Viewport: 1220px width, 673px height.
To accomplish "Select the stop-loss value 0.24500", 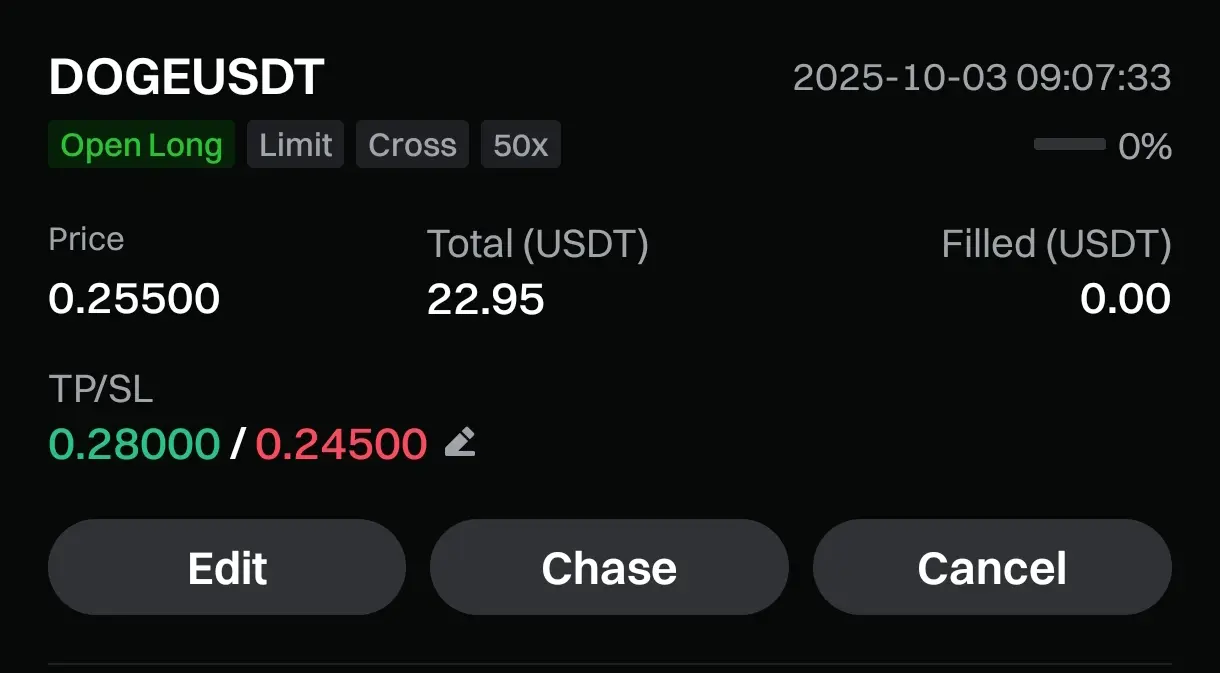I will (x=342, y=443).
